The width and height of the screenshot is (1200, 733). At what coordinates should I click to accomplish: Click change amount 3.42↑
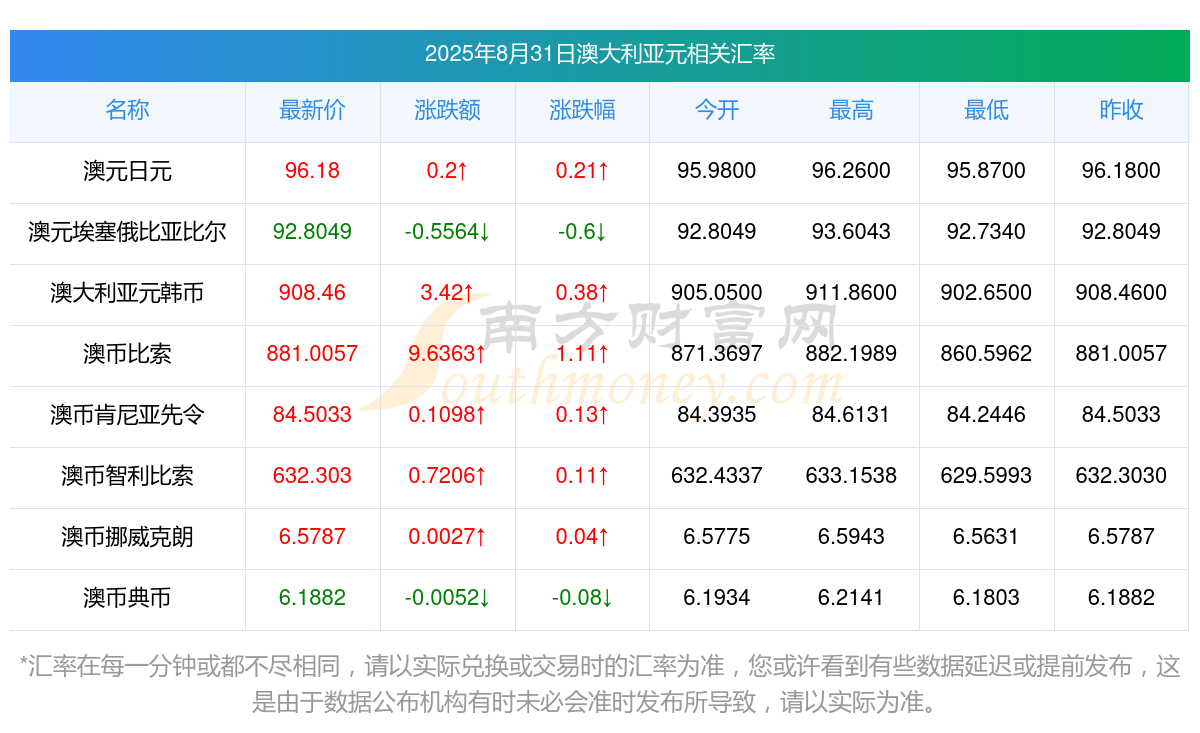447,293
